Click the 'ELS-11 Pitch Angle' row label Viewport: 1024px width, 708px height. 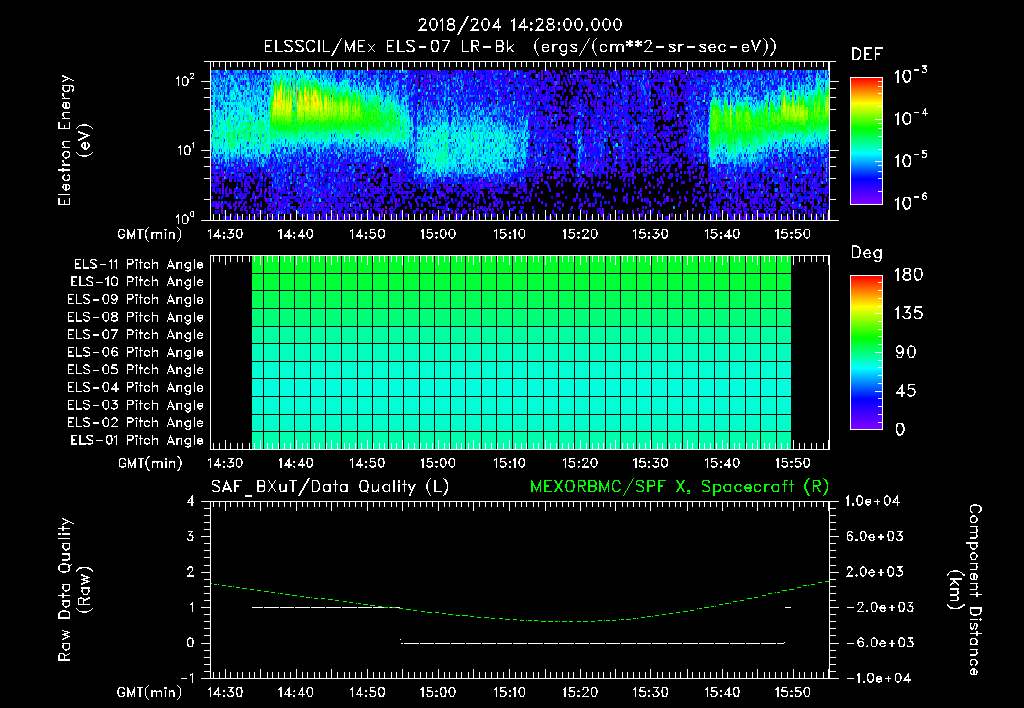tap(138, 265)
